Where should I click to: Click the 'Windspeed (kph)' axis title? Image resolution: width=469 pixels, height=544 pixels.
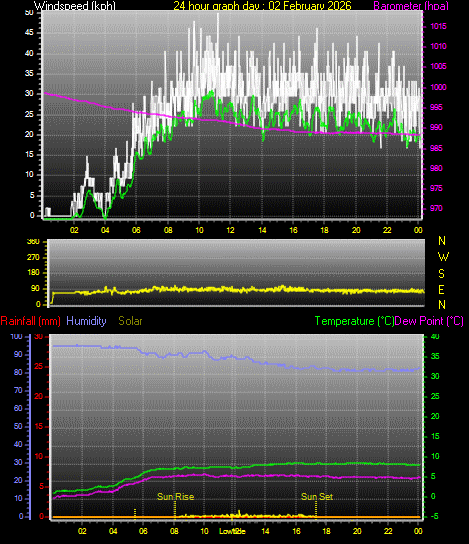[75, 6]
